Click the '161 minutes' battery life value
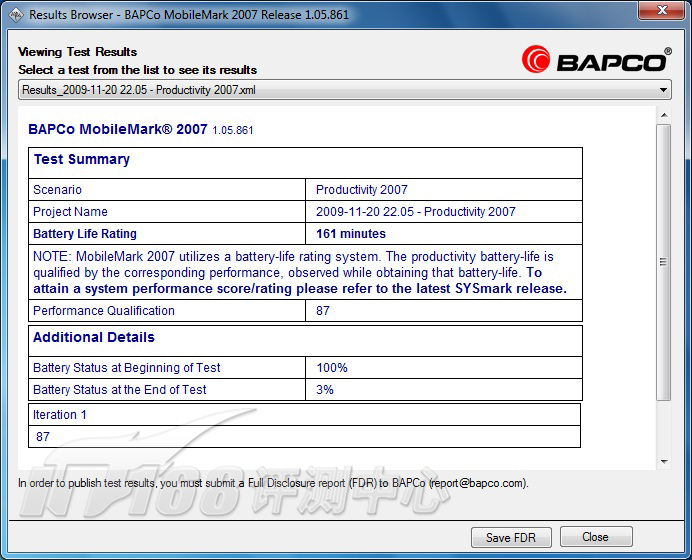 coord(351,233)
